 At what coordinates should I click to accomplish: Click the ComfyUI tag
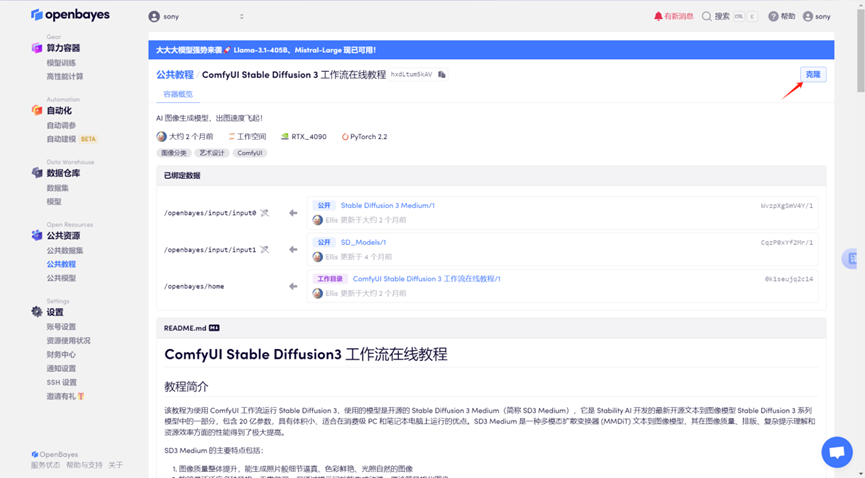point(250,153)
